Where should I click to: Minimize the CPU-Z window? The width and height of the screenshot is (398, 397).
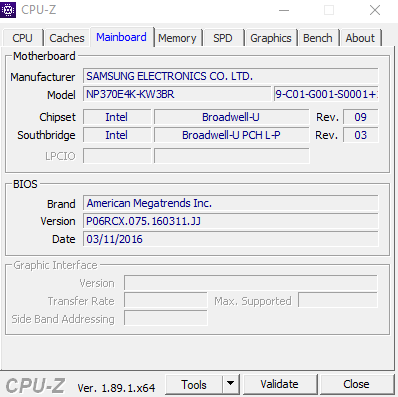pyautogui.click(x=284, y=10)
